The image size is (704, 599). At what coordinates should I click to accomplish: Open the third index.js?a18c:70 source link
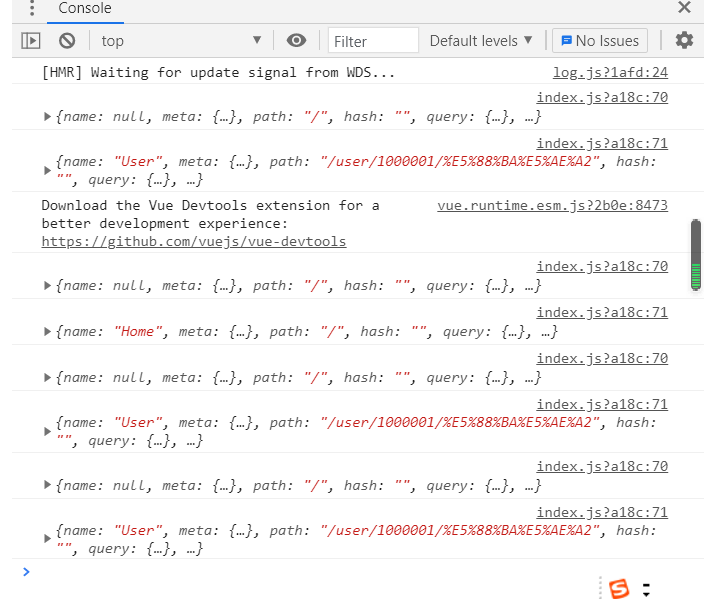(x=602, y=358)
